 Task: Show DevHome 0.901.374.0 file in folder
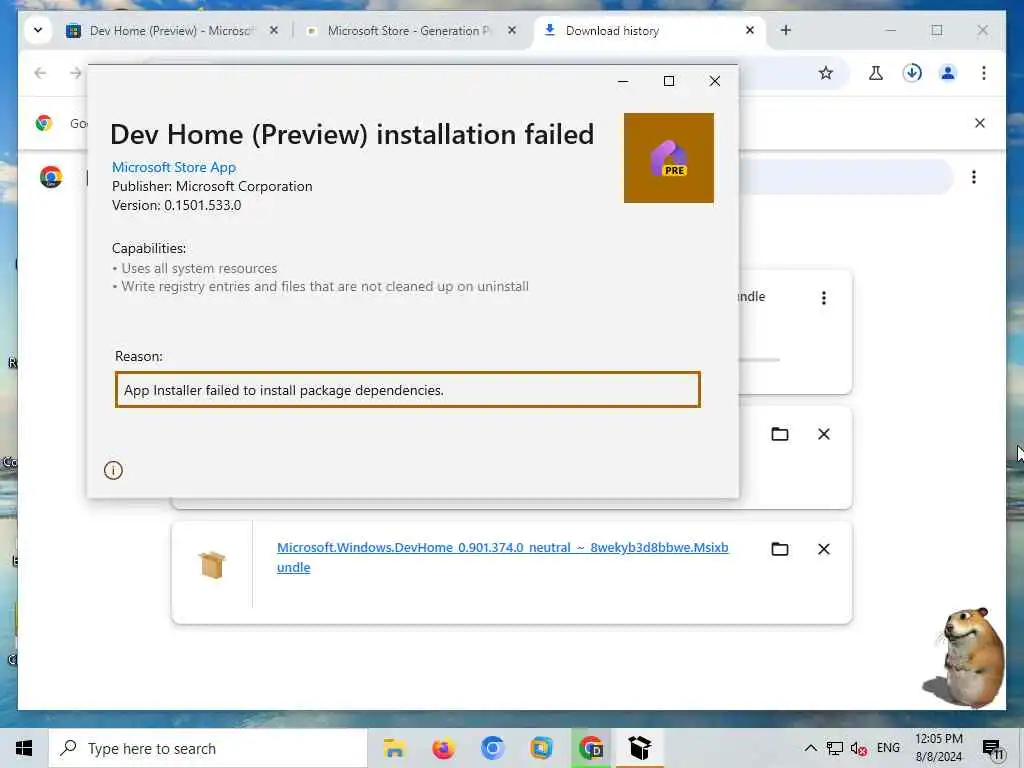click(780, 549)
